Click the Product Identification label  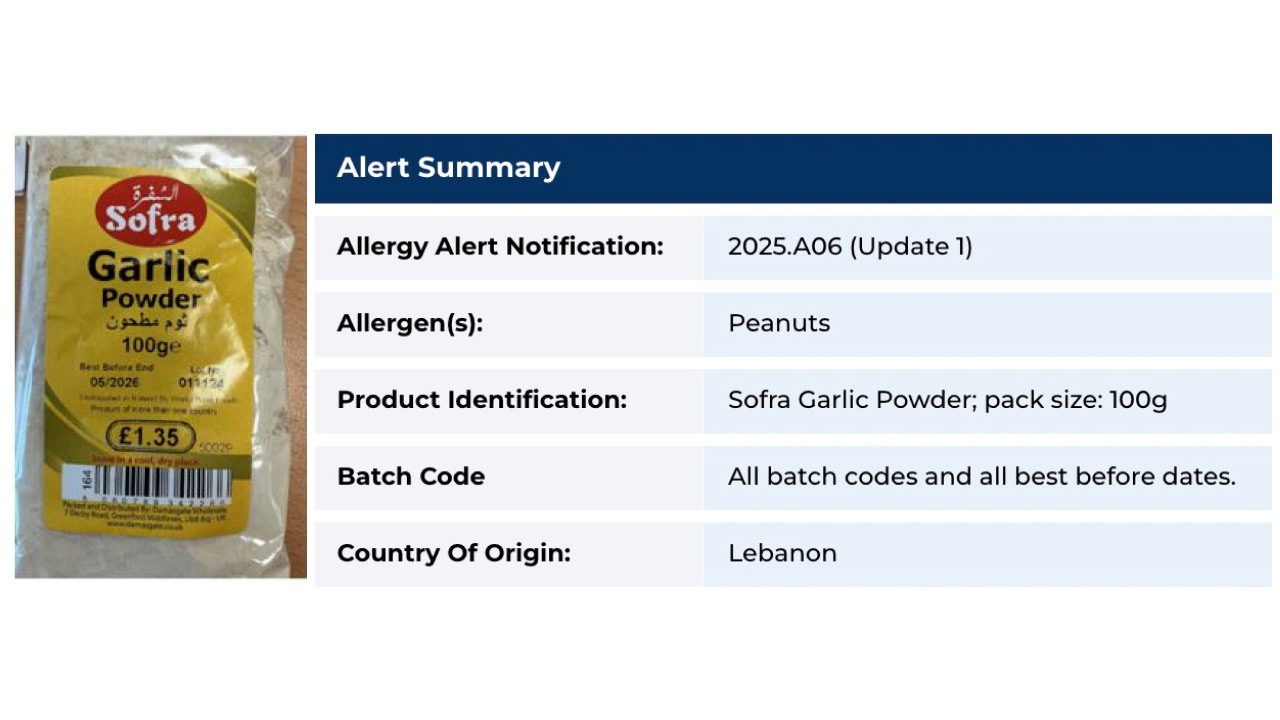tap(482, 400)
